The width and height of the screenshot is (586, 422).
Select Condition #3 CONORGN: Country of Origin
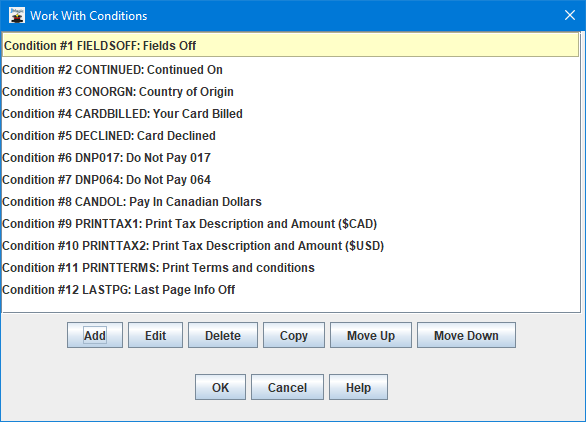click(x=290, y=92)
